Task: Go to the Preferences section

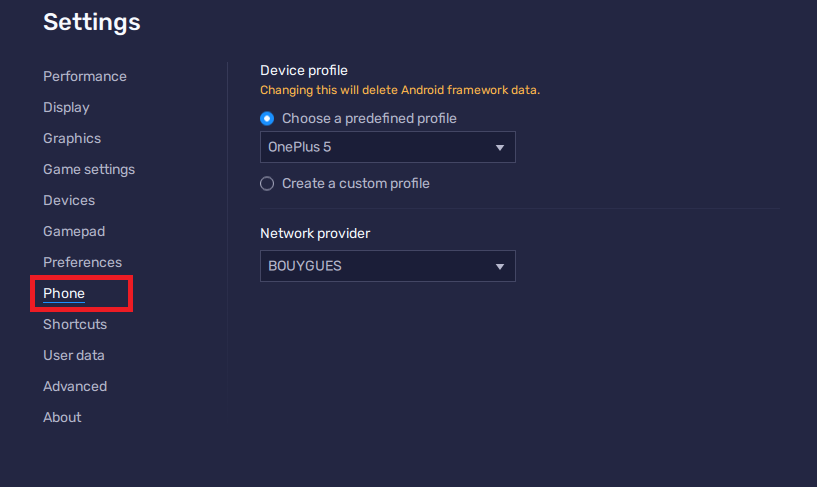Action: tap(82, 262)
